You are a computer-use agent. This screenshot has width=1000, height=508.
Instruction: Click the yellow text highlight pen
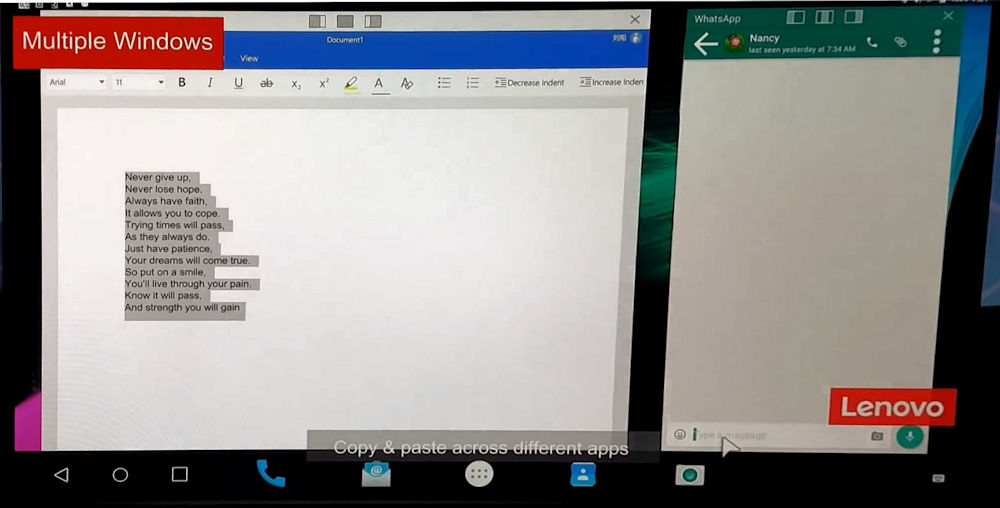coord(351,83)
